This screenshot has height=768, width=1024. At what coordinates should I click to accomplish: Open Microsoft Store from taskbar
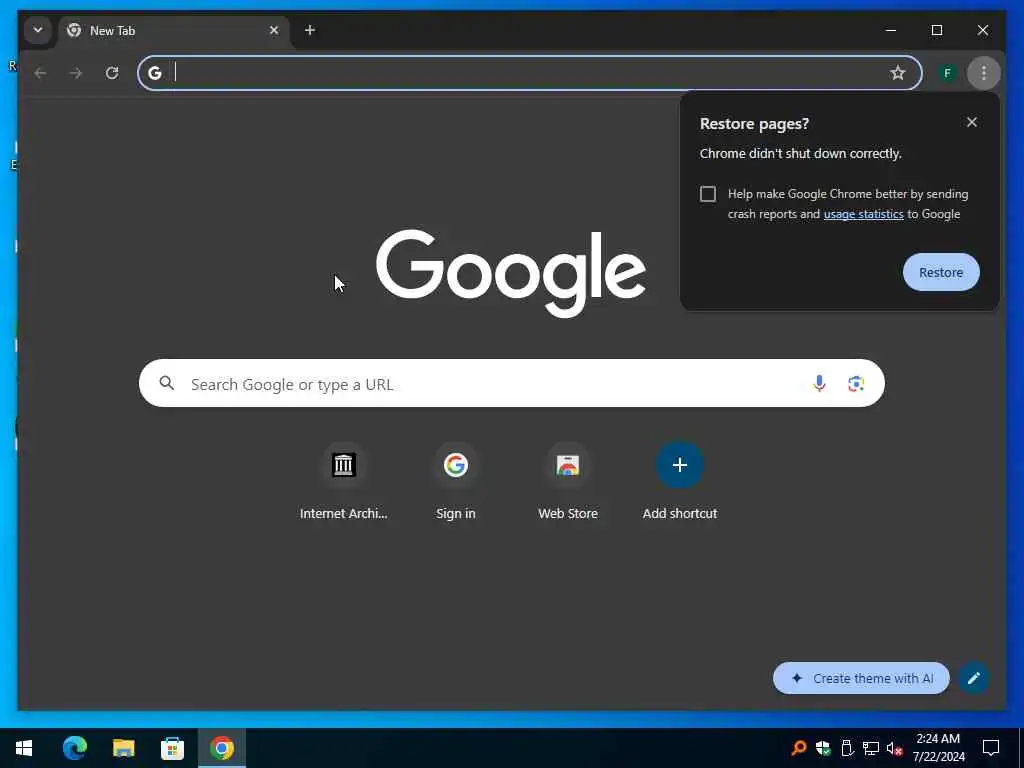click(172, 748)
